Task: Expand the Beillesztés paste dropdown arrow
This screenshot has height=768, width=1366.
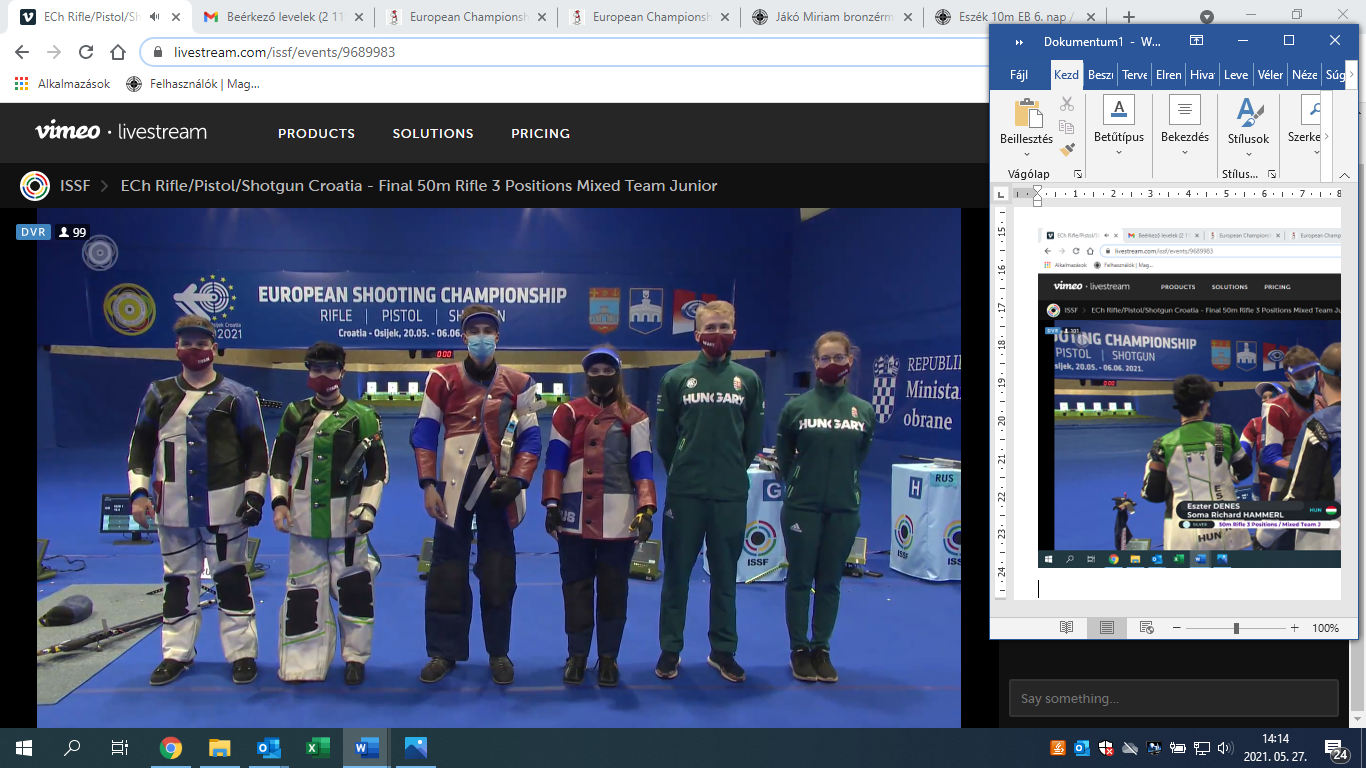Action: tap(1027, 153)
